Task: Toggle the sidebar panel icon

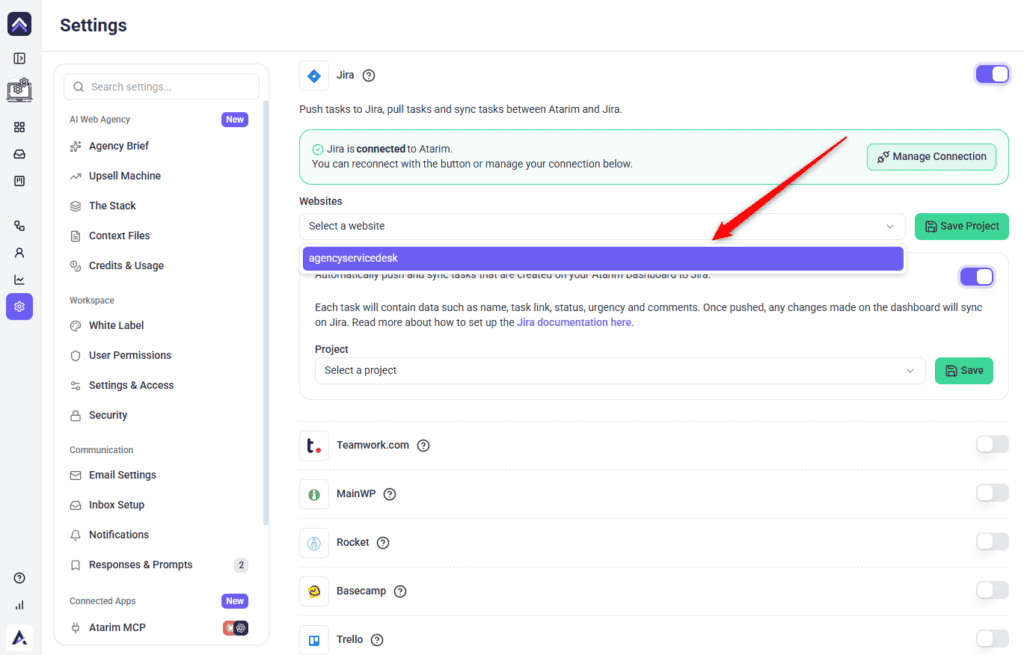Action: 20,59
